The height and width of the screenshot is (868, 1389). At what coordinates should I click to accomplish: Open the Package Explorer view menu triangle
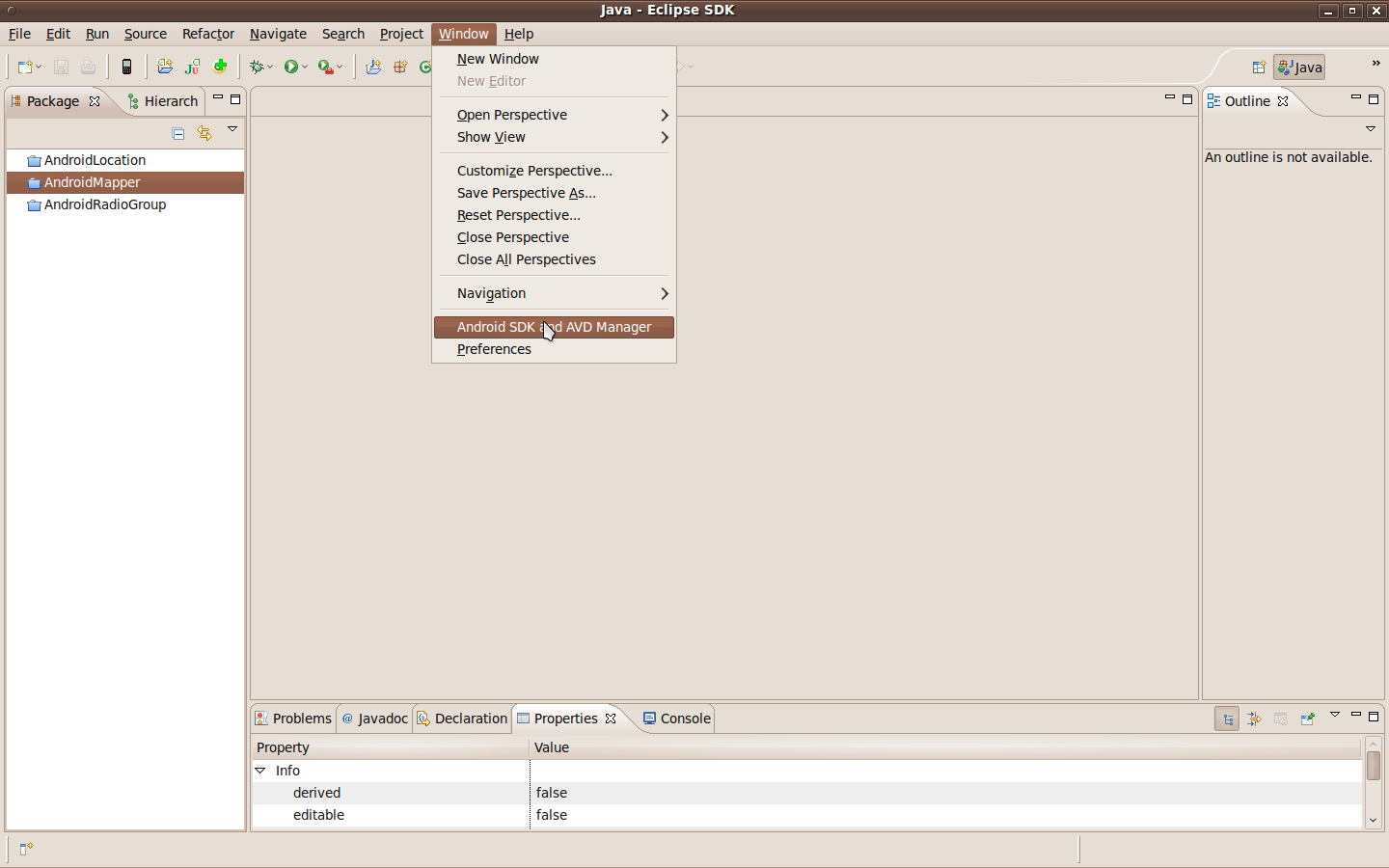[x=232, y=128]
